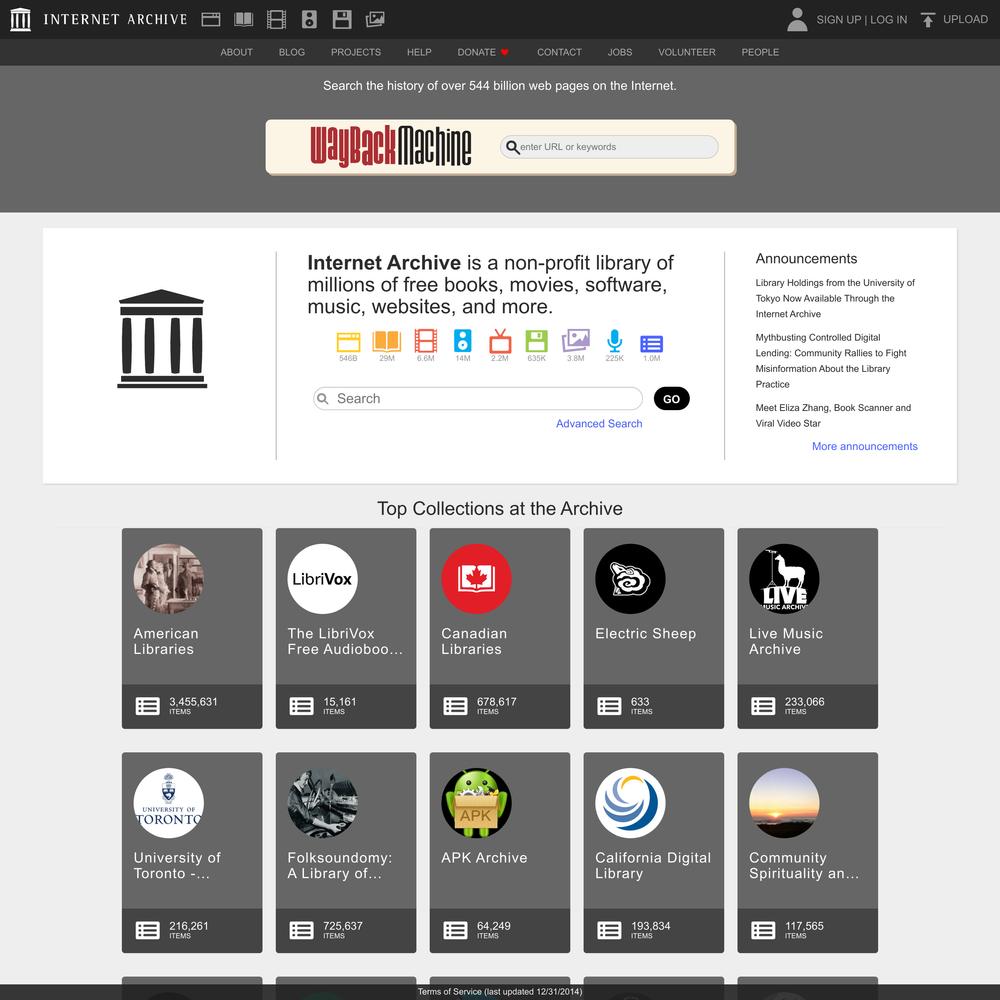
Task: Open the Audio speaker icon in top navigation
Action: click(309, 20)
